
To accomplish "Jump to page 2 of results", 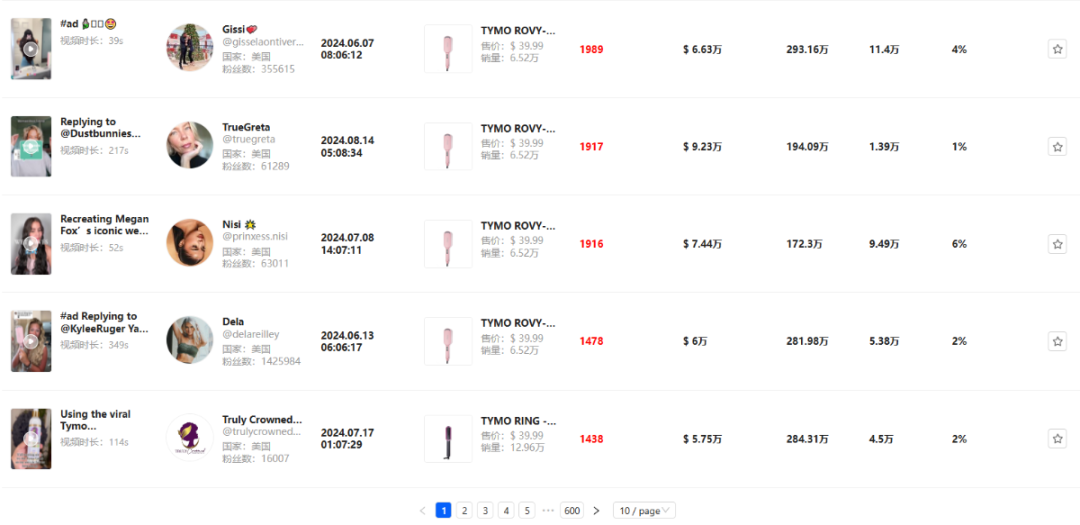I will (464, 510).
